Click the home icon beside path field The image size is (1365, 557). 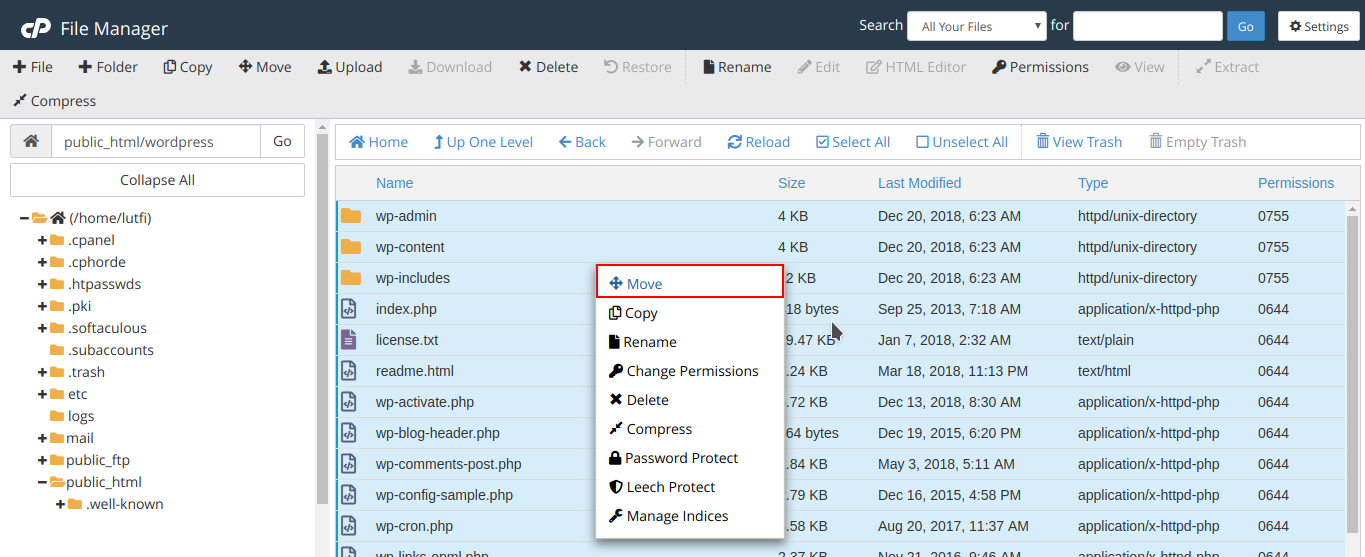[x=31, y=141]
